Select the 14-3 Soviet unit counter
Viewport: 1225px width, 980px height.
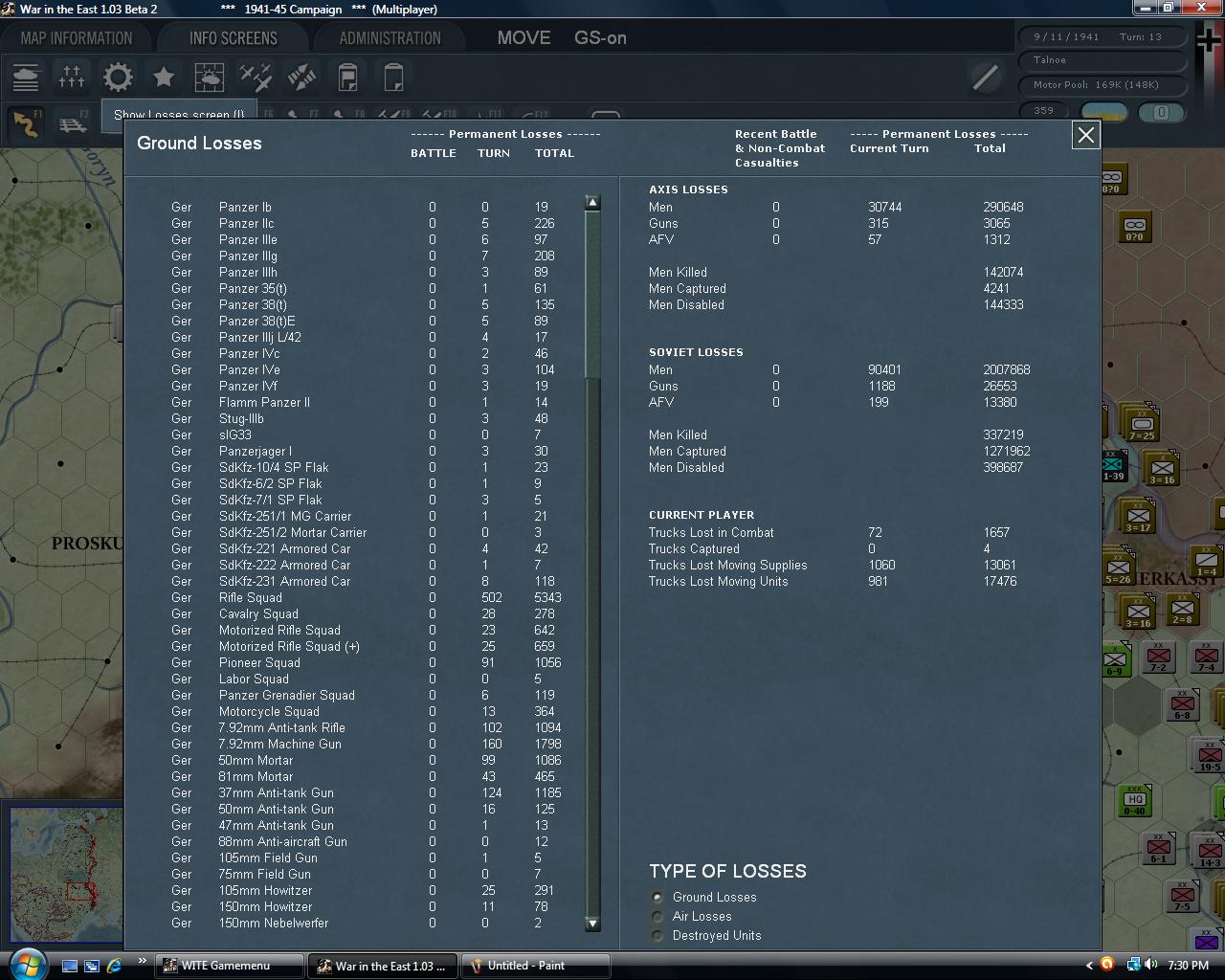pyautogui.click(x=1210, y=852)
